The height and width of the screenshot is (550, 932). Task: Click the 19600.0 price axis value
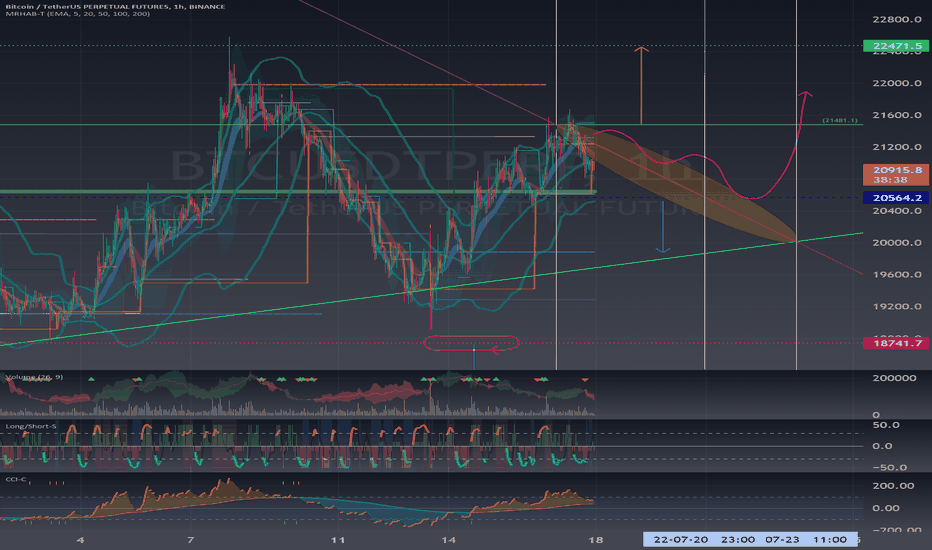pyautogui.click(x=897, y=275)
